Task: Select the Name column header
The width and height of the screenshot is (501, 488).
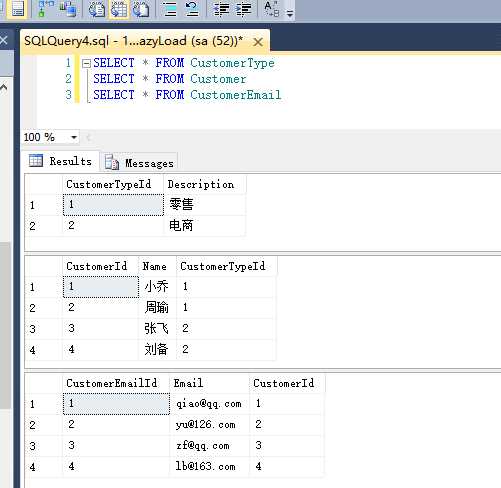Action: [157, 266]
